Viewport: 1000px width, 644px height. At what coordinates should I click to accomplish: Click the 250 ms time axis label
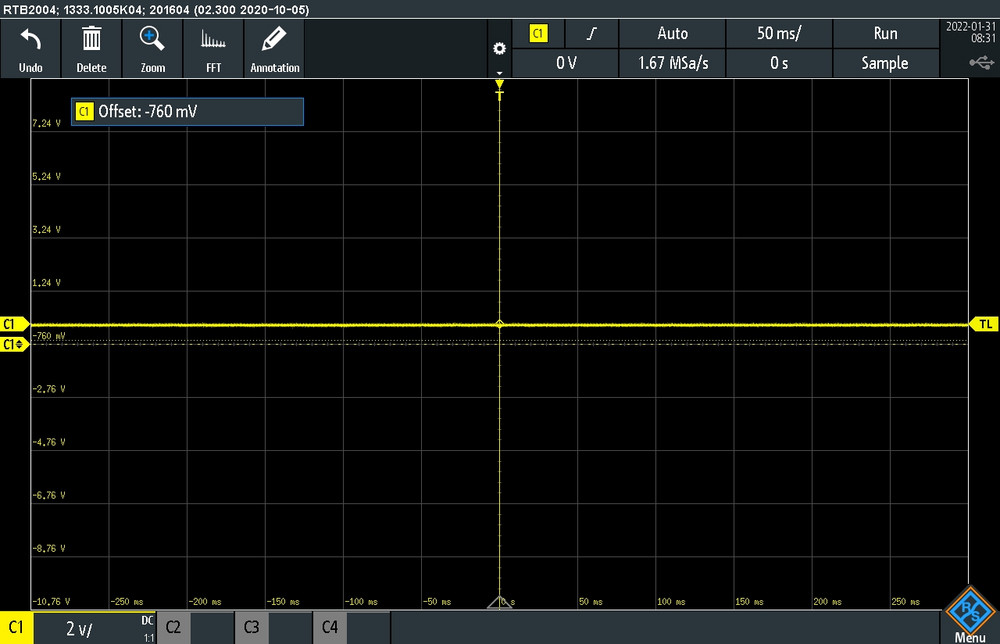pyautogui.click(x=906, y=601)
